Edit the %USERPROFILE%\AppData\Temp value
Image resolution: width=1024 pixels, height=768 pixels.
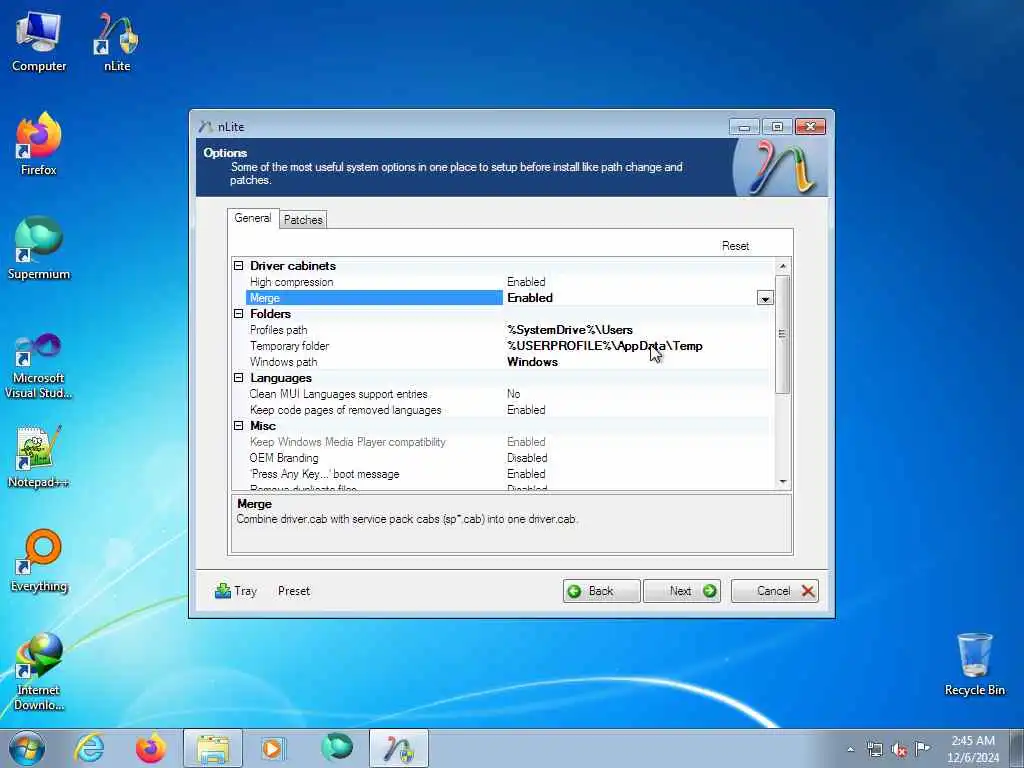coord(605,346)
